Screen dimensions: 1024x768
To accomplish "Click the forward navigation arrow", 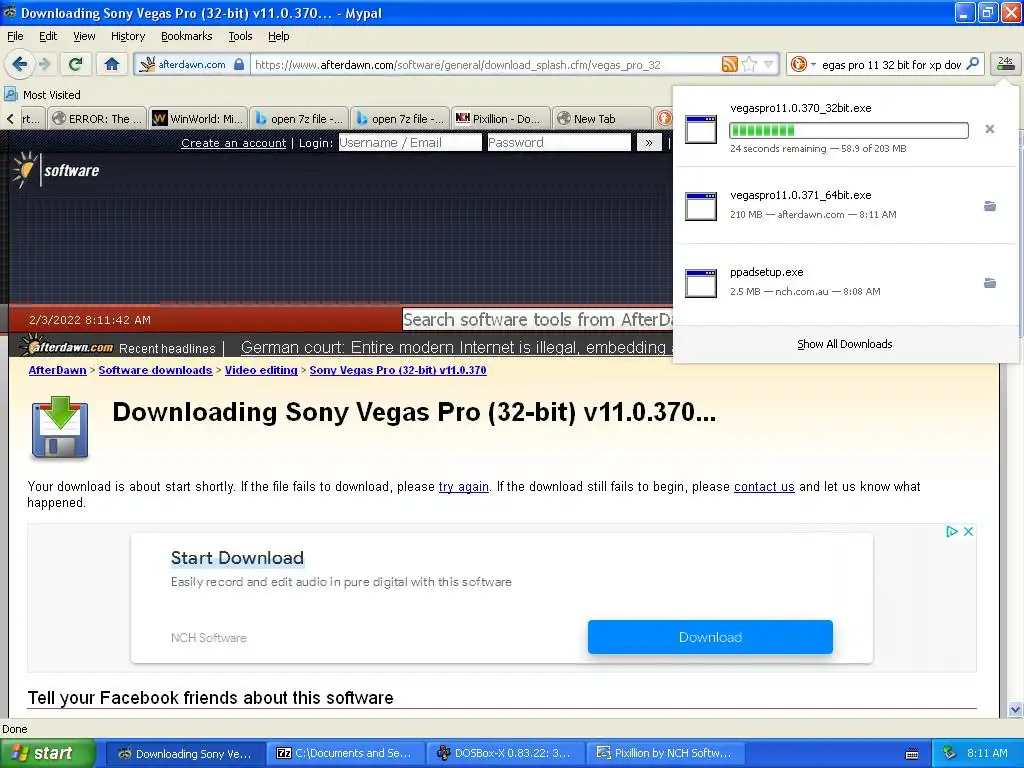I will tap(45, 64).
